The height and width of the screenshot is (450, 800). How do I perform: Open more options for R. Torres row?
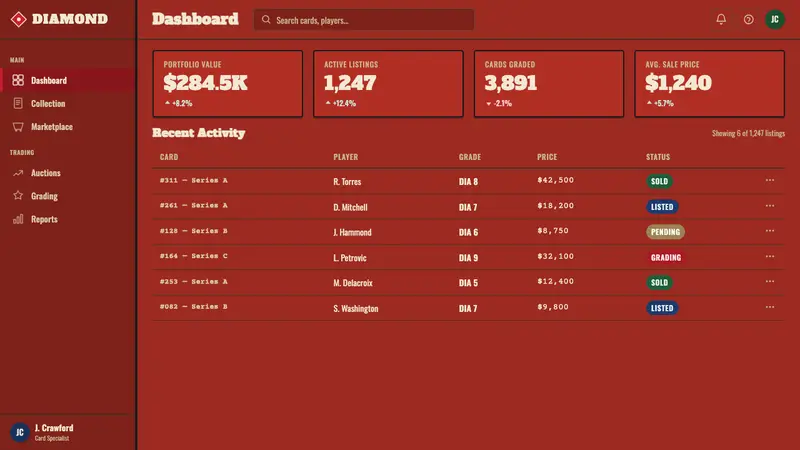pyautogui.click(x=769, y=180)
